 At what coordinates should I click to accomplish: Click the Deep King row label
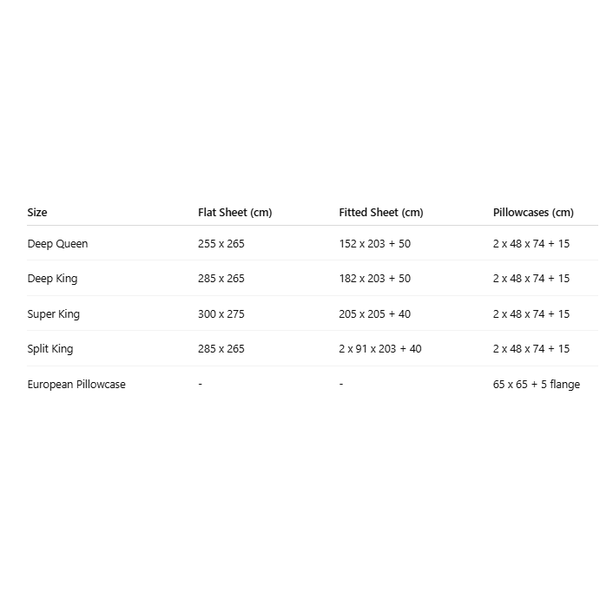pyautogui.click(x=52, y=279)
